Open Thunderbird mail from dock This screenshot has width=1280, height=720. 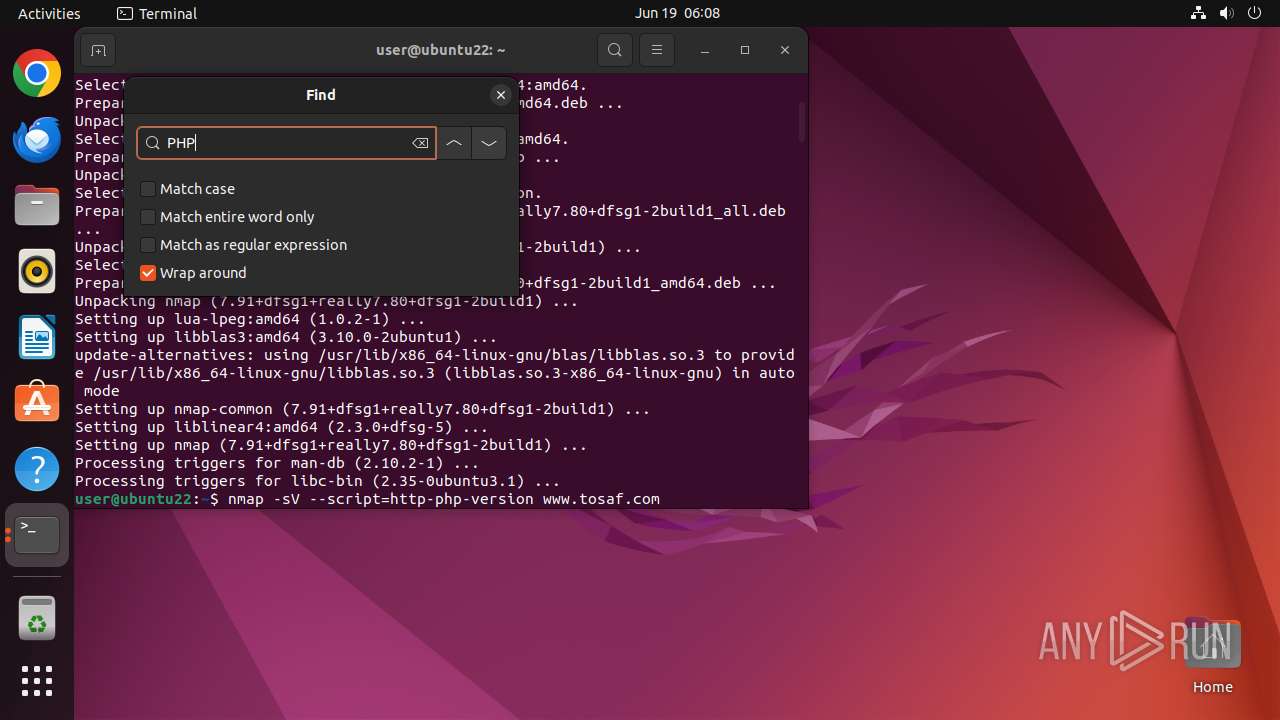point(37,139)
